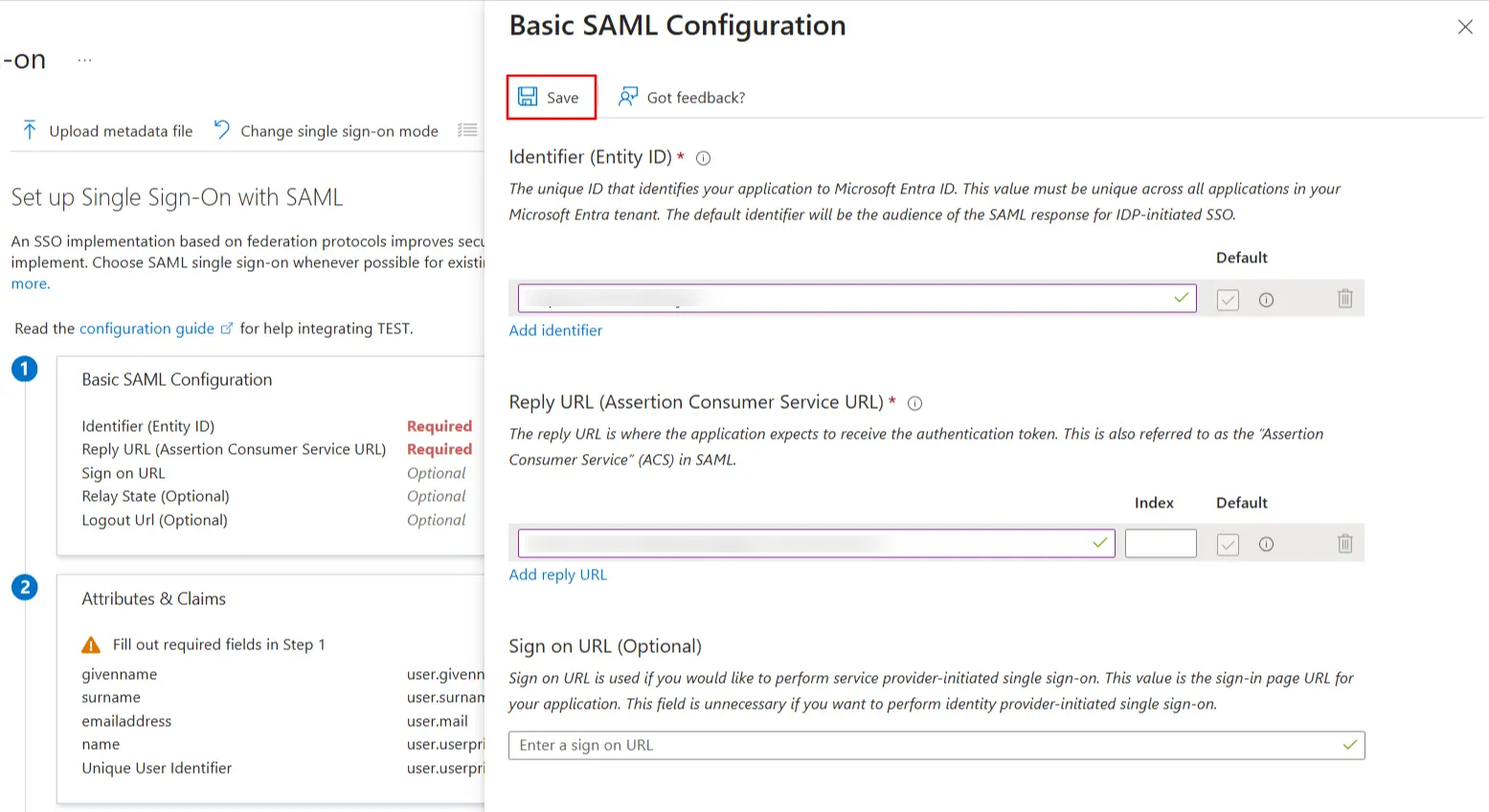Click Add identifier link
Screen dimensions: 1489x812
555,330
